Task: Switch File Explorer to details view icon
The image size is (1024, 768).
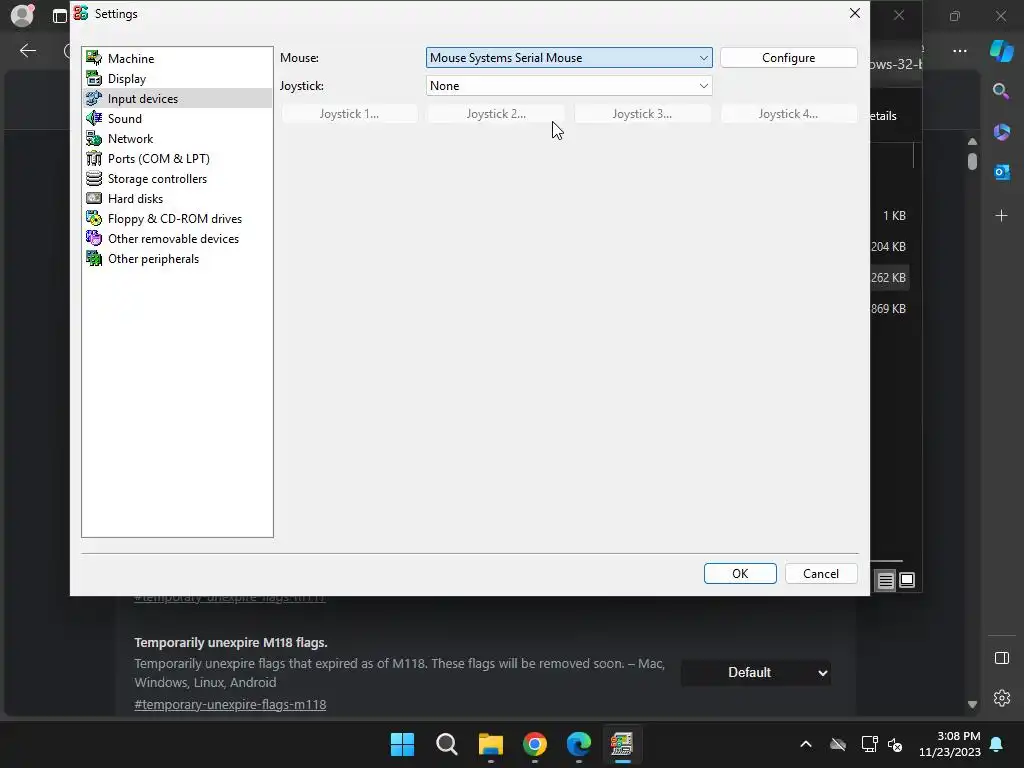Action: click(886, 580)
